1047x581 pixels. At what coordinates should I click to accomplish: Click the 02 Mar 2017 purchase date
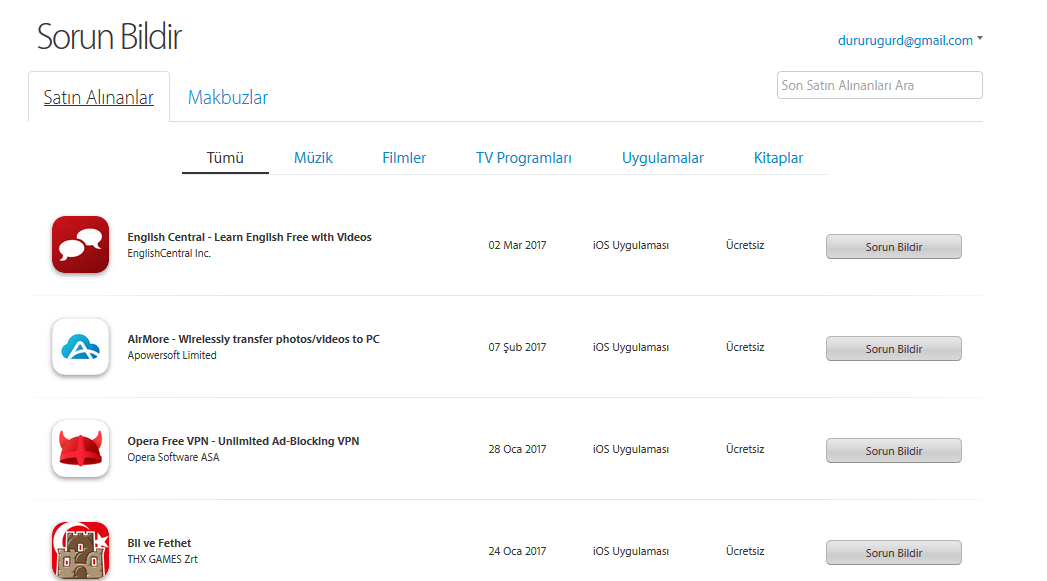[x=517, y=245]
